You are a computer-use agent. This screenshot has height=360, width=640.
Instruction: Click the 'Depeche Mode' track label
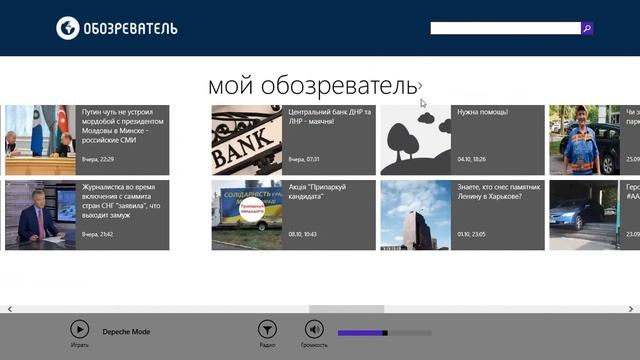click(x=126, y=332)
